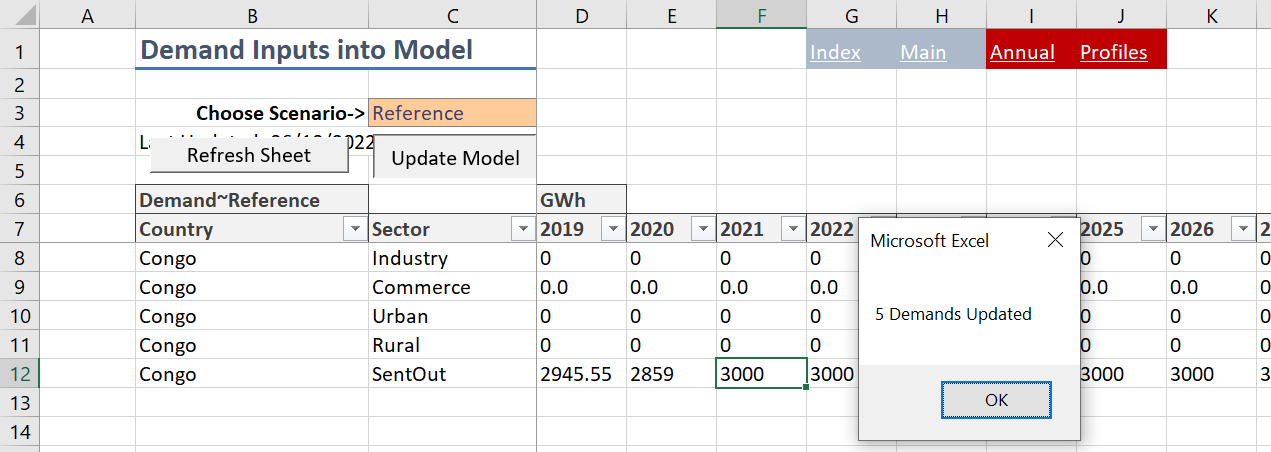Click the Refresh Sheet button
The image size is (1271, 452).
(249, 155)
